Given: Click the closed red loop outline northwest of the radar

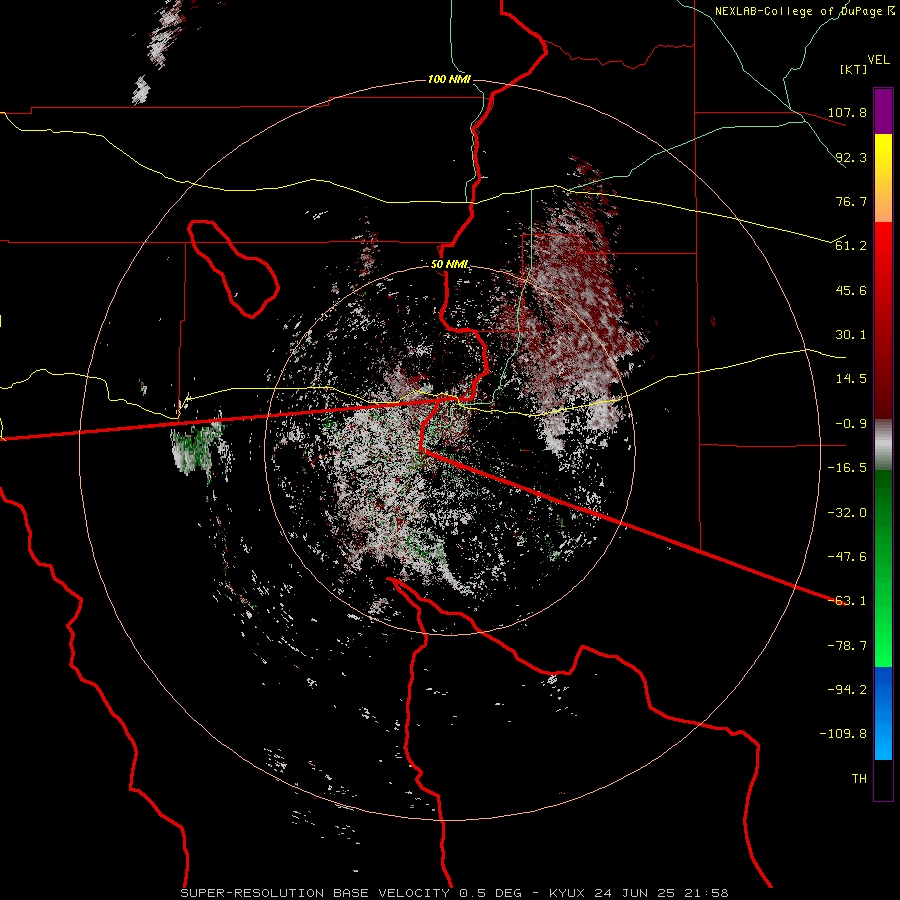Looking at the screenshot, I should point(232,268).
